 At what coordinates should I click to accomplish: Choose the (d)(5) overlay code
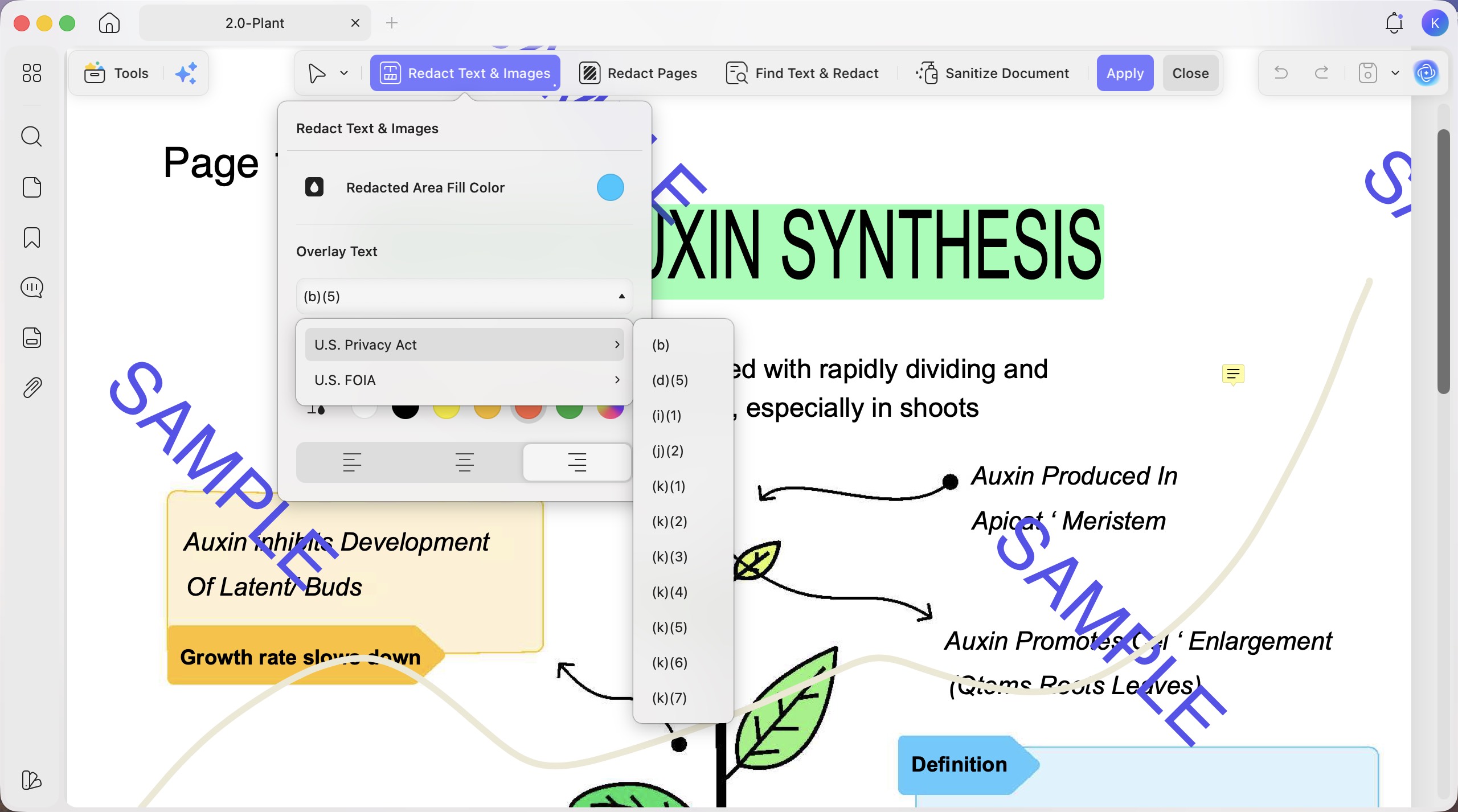click(x=683, y=380)
